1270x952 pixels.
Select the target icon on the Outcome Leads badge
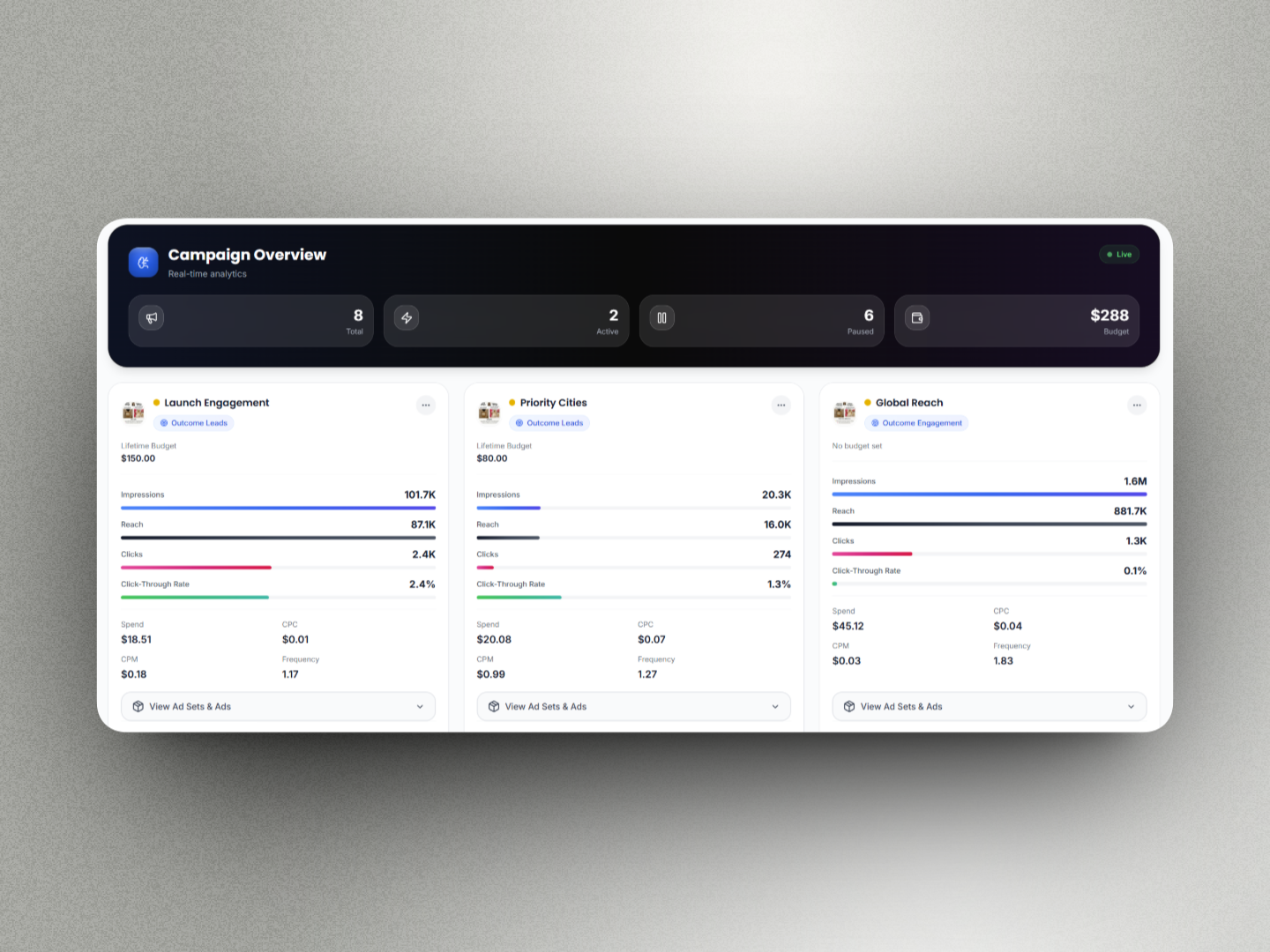163,423
